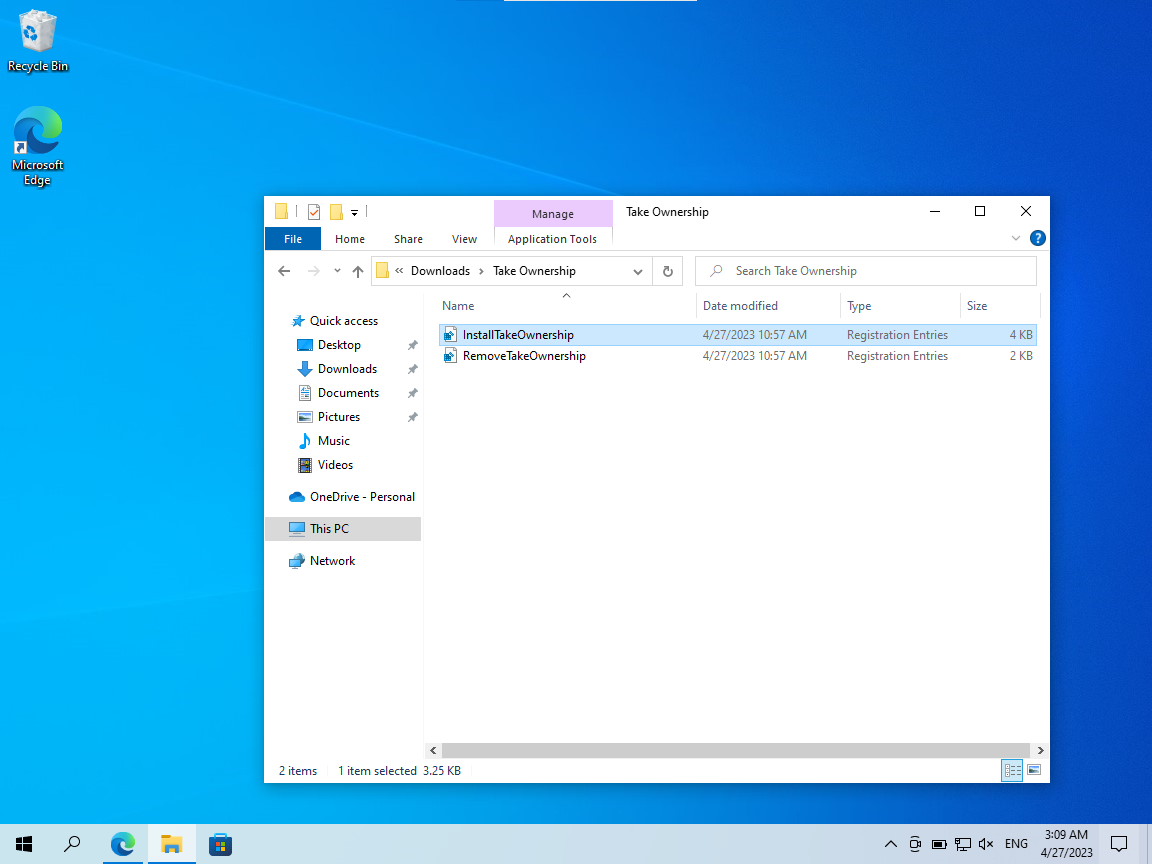
Task: Click the pin icon next to Documents
Action: (413, 393)
